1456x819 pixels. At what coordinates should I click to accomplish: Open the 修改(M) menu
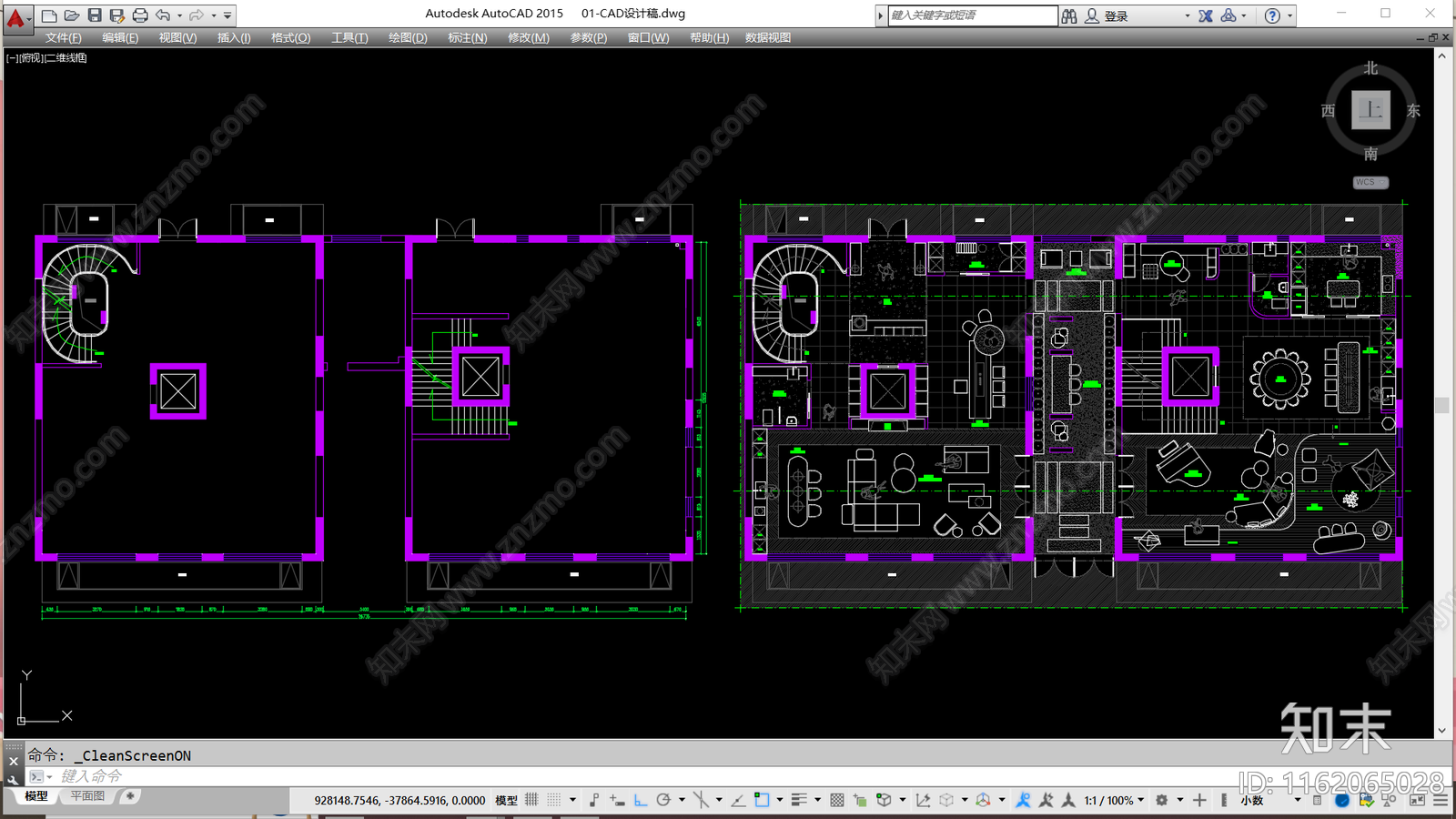click(x=529, y=38)
